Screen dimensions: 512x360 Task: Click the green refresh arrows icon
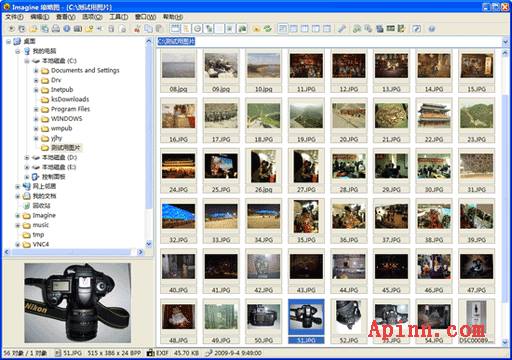[x=268, y=29]
